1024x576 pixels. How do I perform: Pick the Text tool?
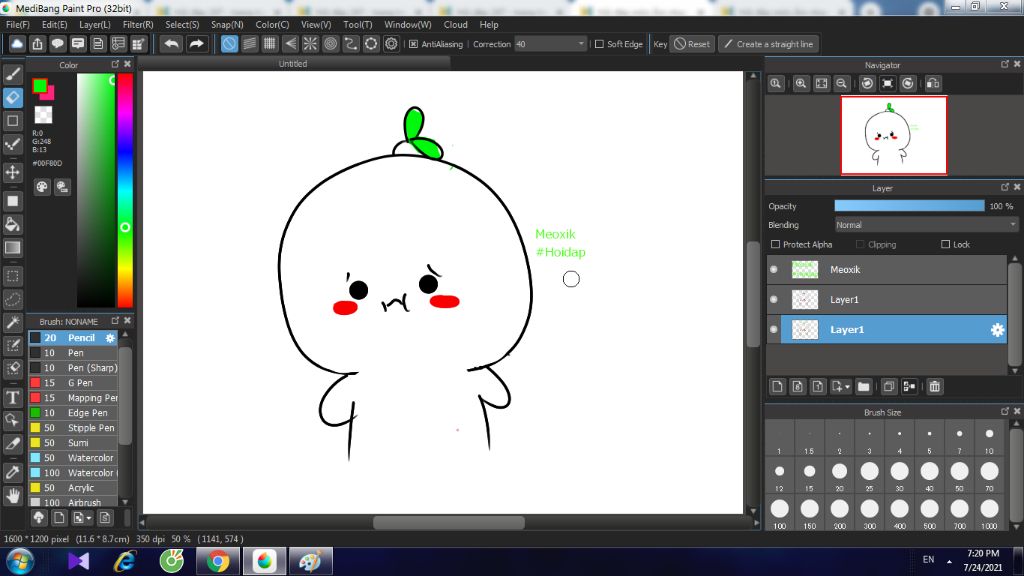[x=13, y=396]
